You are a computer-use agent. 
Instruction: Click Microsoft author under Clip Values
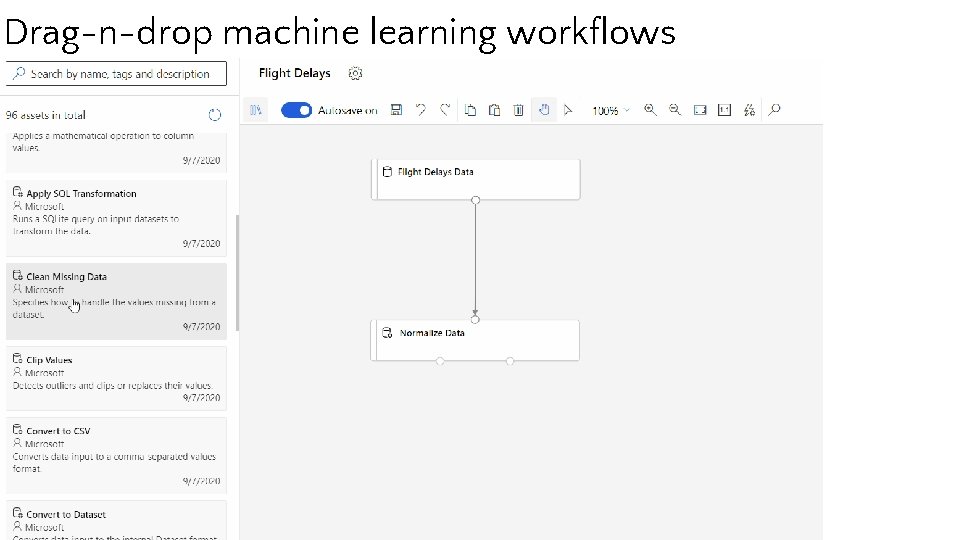tap(44, 373)
